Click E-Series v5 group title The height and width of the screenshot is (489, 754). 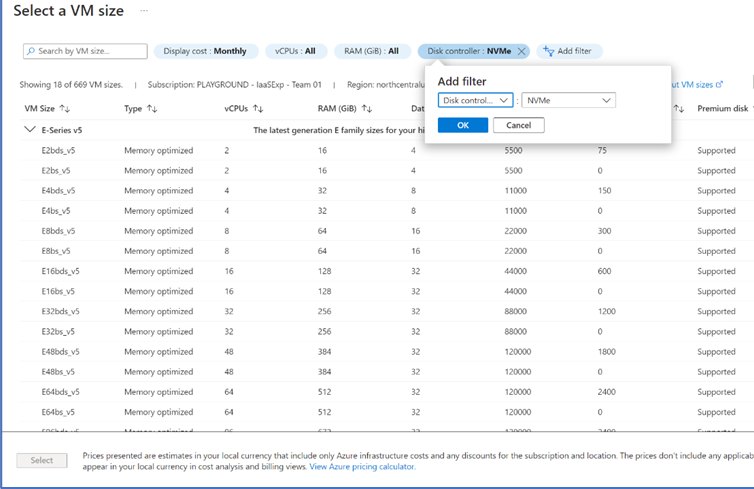click(62, 130)
